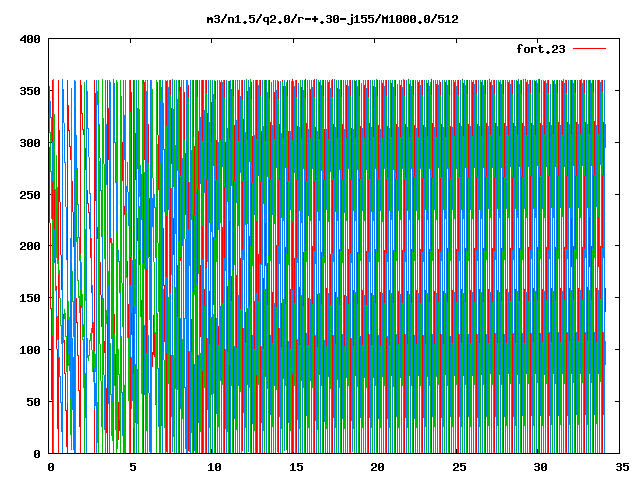
Task: Click the y-axis label 200
Action: [30, 246]
